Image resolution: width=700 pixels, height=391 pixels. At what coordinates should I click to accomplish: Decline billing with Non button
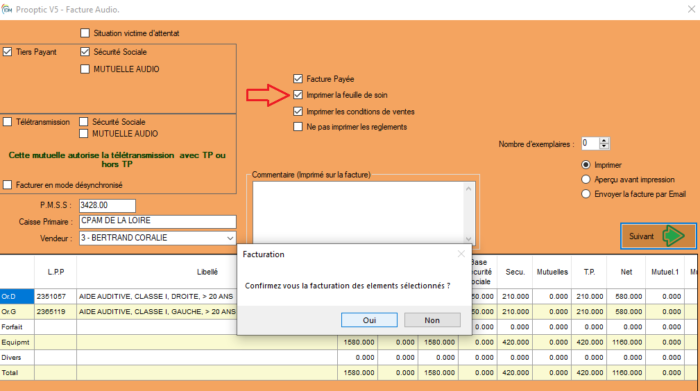tap(432, 320)
